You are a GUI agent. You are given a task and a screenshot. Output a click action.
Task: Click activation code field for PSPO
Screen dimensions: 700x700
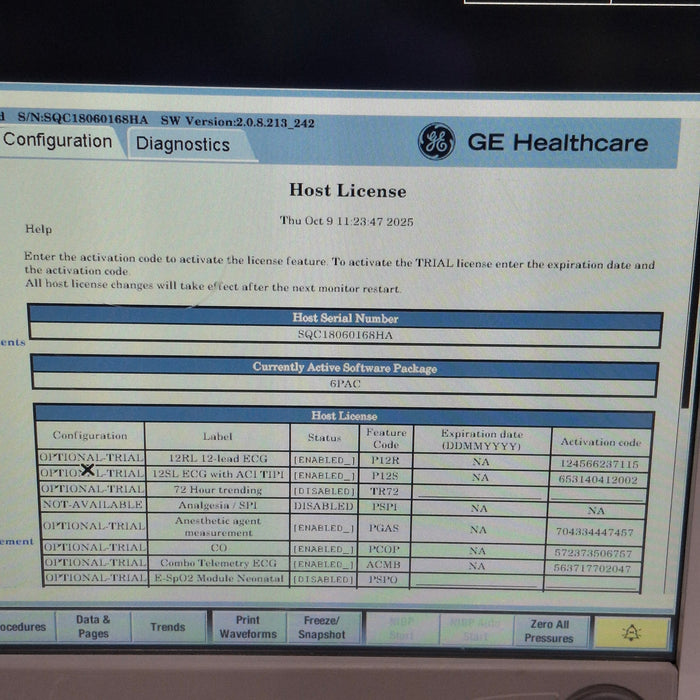(x=592, y=583)
